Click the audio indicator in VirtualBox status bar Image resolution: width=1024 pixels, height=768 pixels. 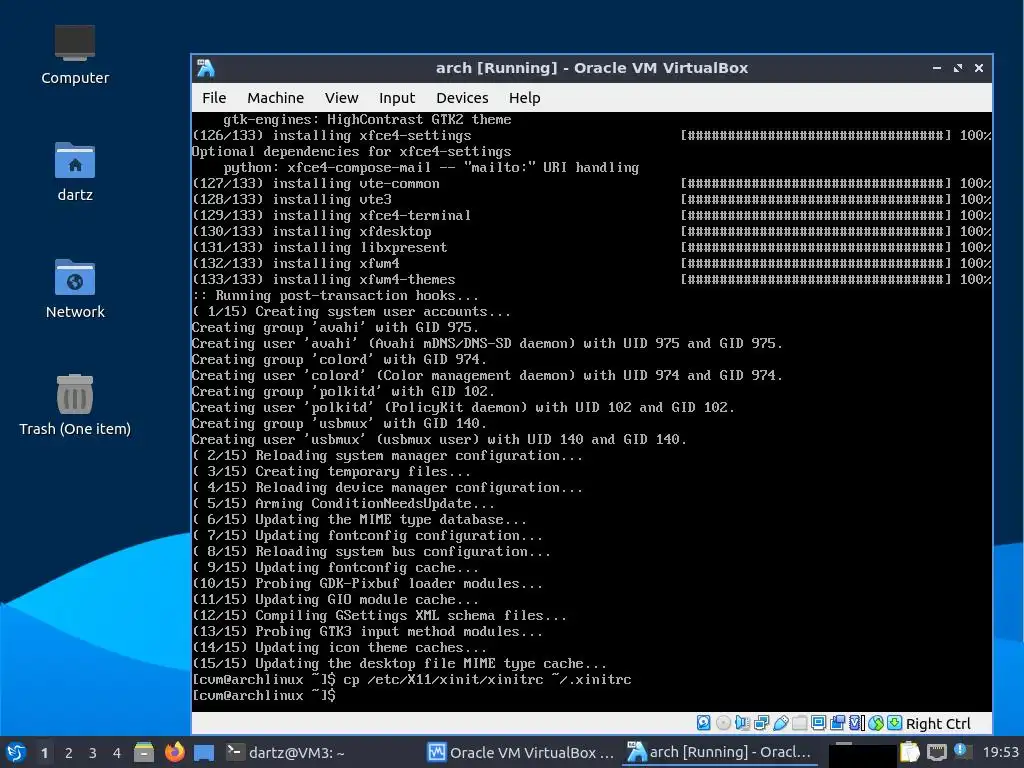tap(743, 723)
